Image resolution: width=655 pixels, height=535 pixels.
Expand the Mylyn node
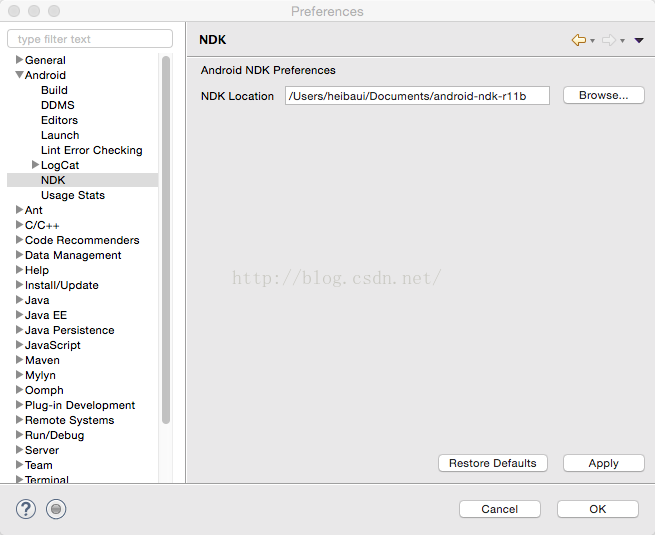19,375
